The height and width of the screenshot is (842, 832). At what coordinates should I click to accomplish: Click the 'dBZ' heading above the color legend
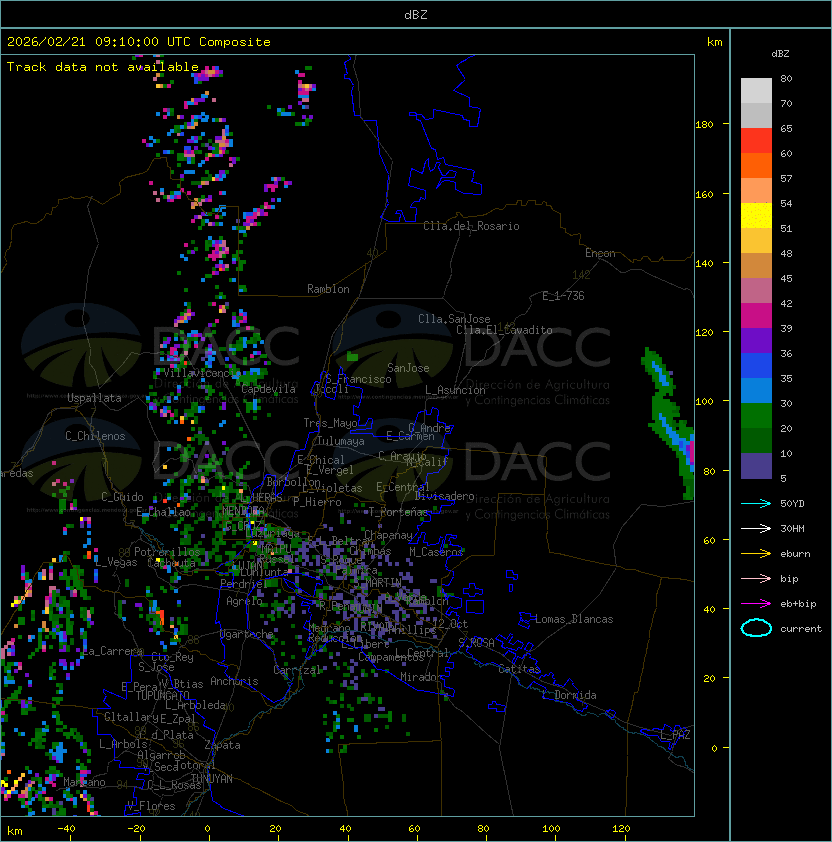tap(780, 54)
